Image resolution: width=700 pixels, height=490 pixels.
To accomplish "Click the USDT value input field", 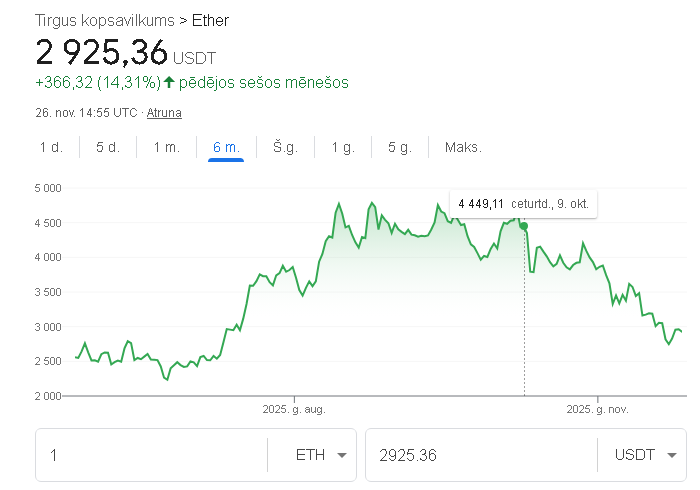I will point(480,455).
